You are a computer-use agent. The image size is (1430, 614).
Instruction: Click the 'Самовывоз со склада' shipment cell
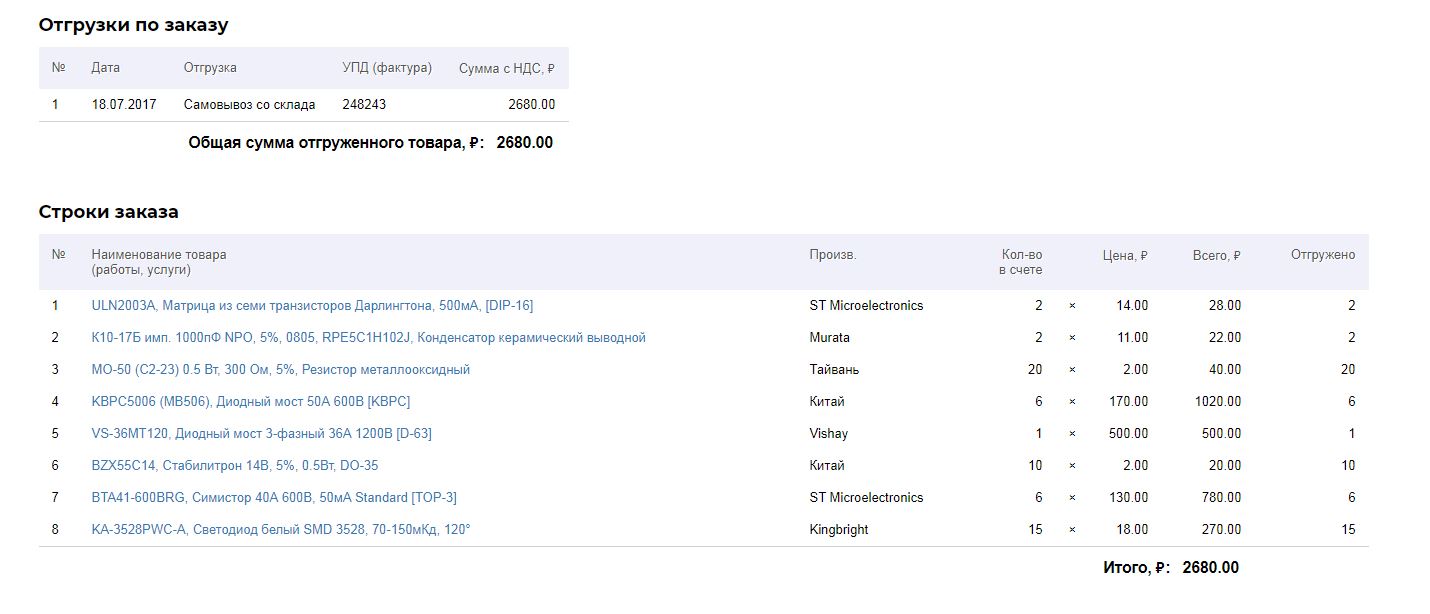click(249, 104)
